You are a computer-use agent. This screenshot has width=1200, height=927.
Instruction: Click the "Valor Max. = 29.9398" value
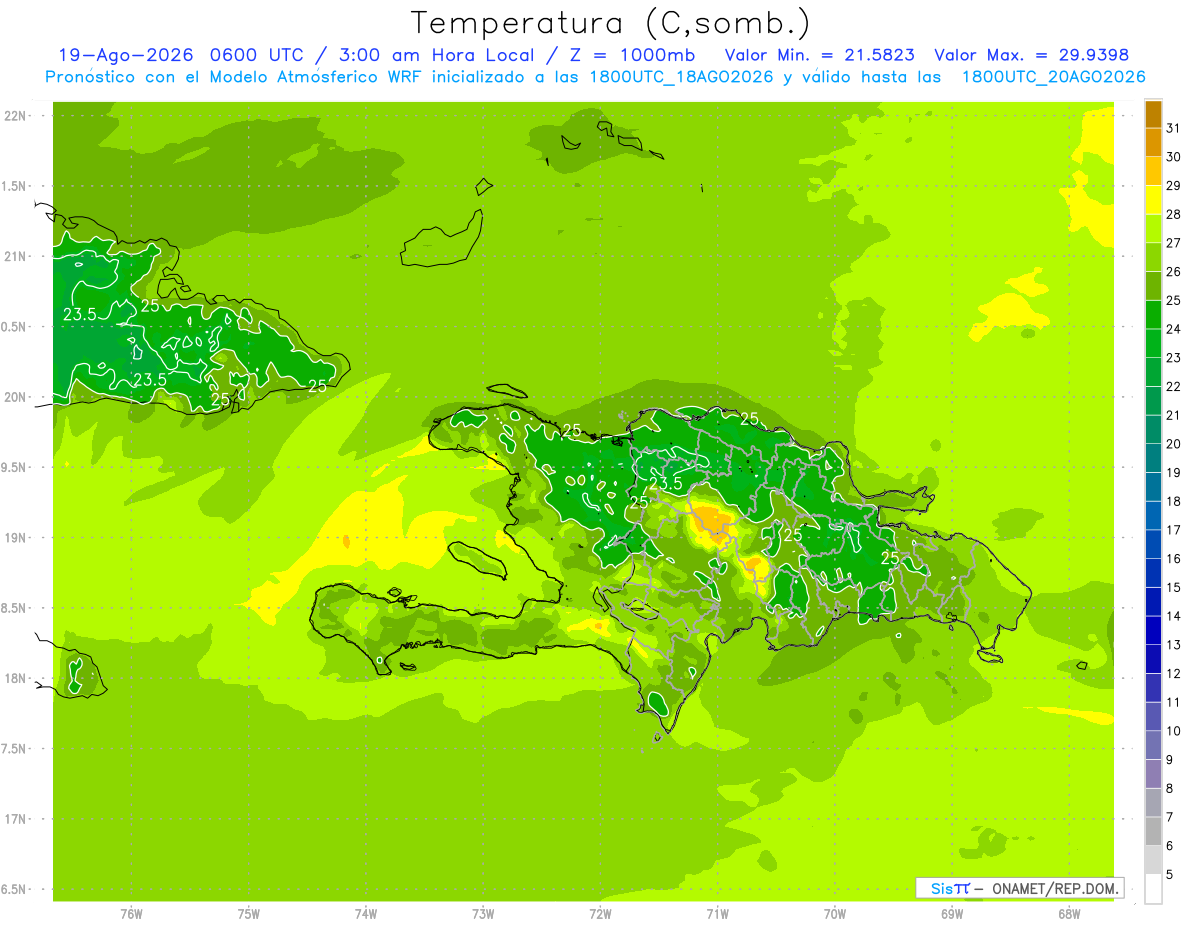click(1031, 55)
